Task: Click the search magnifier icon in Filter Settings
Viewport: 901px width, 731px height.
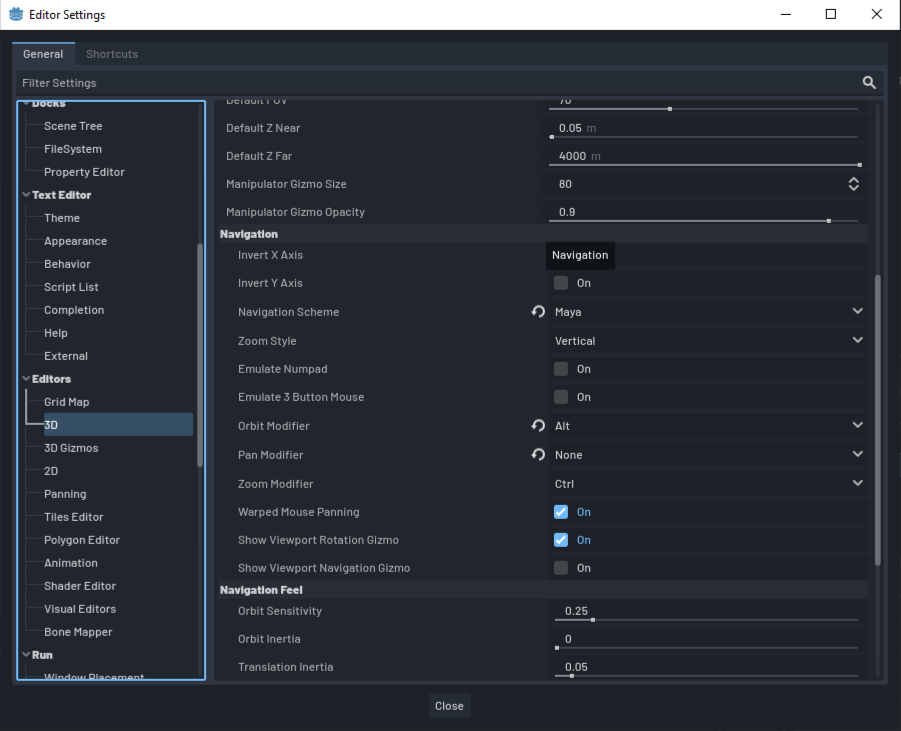Action: point(869,83)
